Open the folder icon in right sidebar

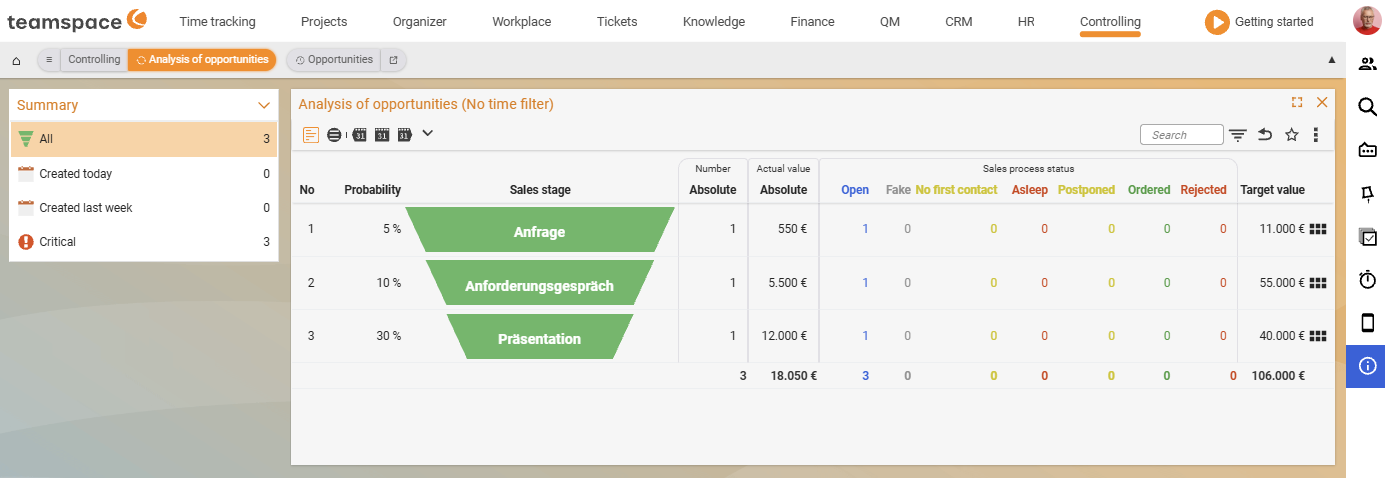click(x=1367, y=150)
